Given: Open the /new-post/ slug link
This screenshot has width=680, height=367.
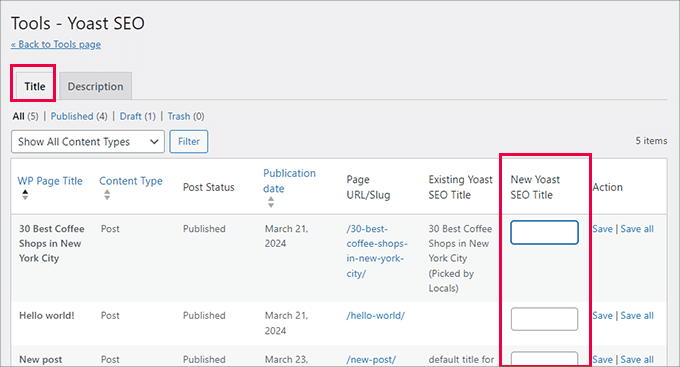Looking at the screenshot, I should [x=371, y=359].
